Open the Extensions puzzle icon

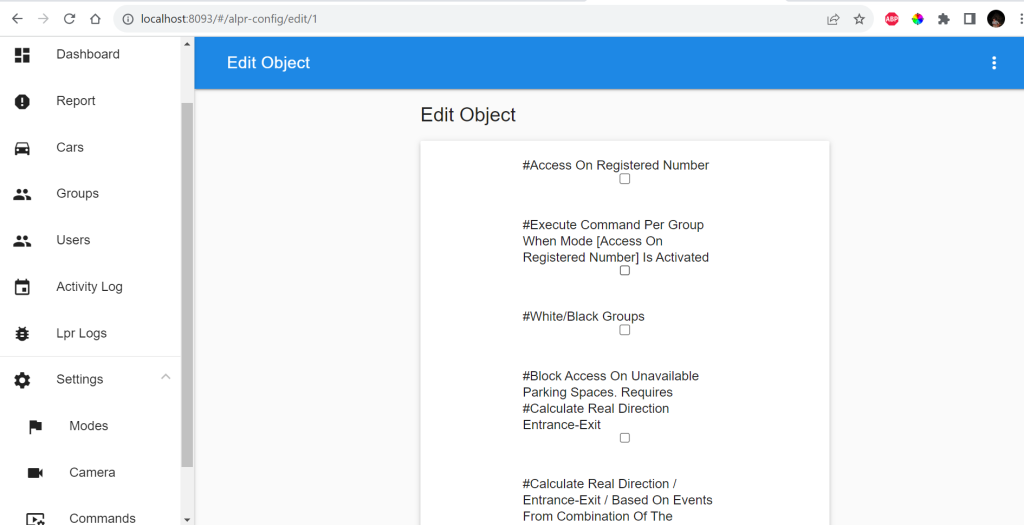(x=944, y=19)
